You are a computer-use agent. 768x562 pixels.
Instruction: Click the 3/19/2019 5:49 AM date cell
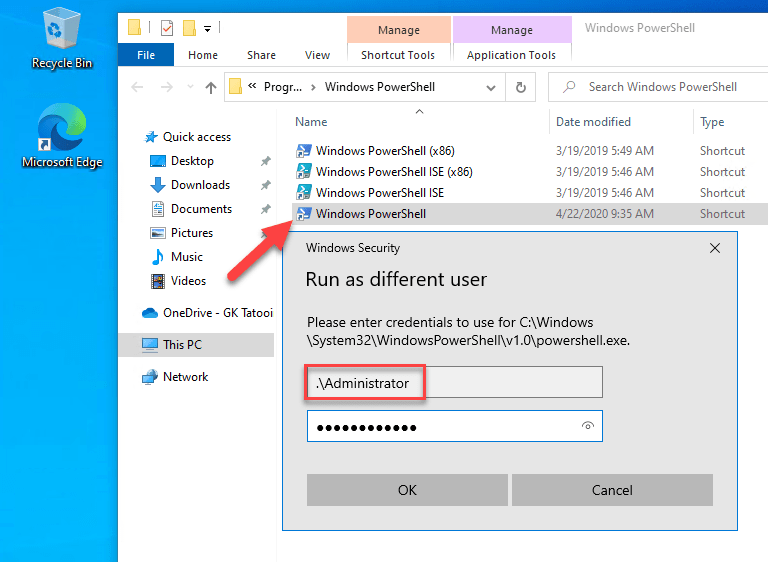tap(604, 151)
